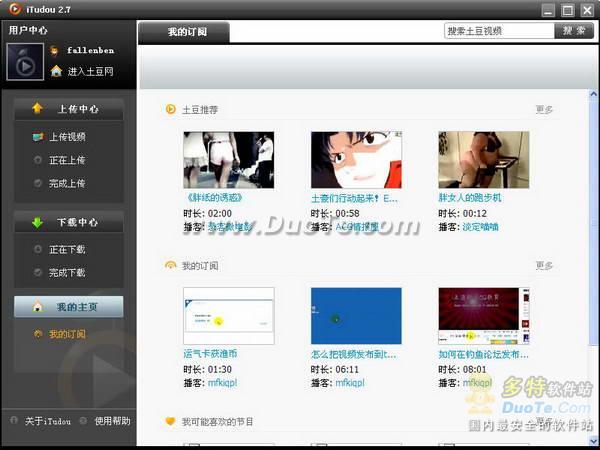The height and width of the screenshot is (450, 600).
Task: Open the 淡定喵喵 uploader link
Action: [x=481, y=227]
